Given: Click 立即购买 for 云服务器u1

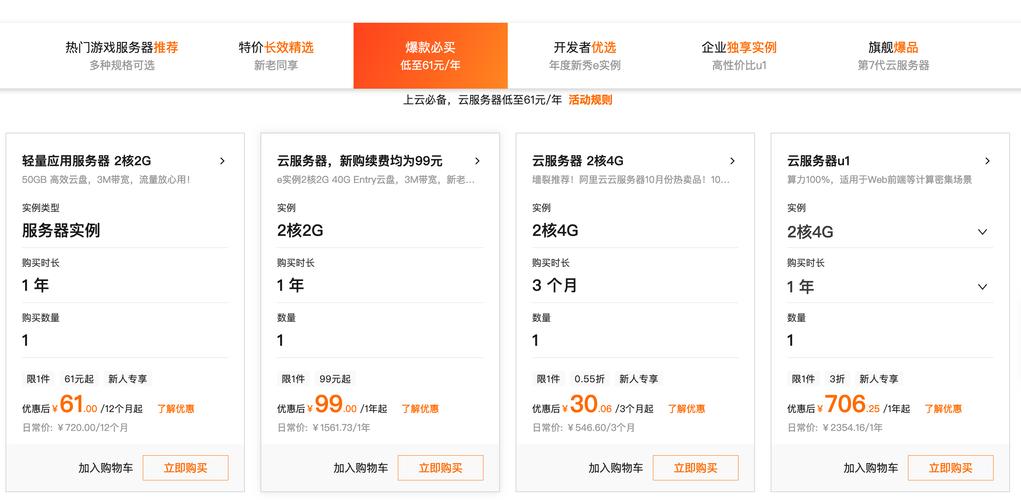Looking at the screenshot, I should pos(951,468).
